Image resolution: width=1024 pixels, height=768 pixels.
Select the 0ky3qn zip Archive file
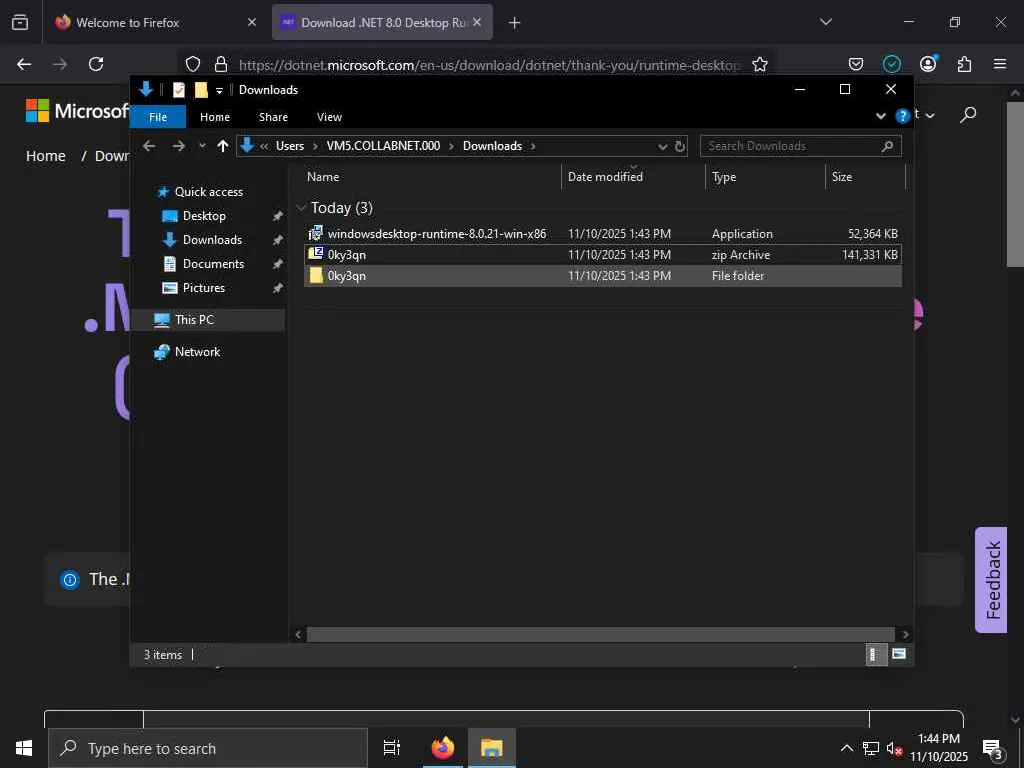[603, 255]
